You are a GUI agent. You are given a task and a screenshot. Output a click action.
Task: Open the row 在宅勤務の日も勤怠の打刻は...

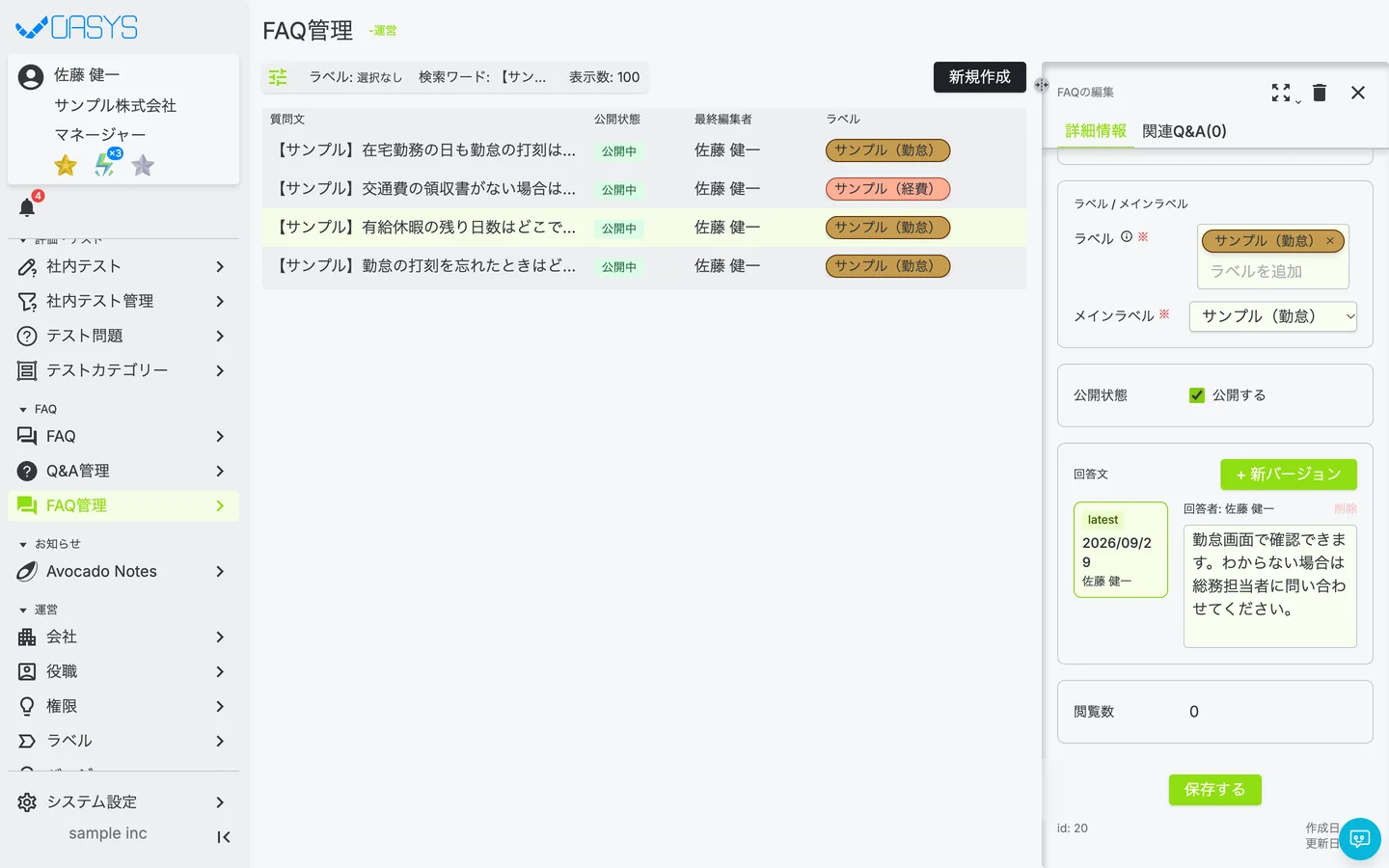[644, 150]
